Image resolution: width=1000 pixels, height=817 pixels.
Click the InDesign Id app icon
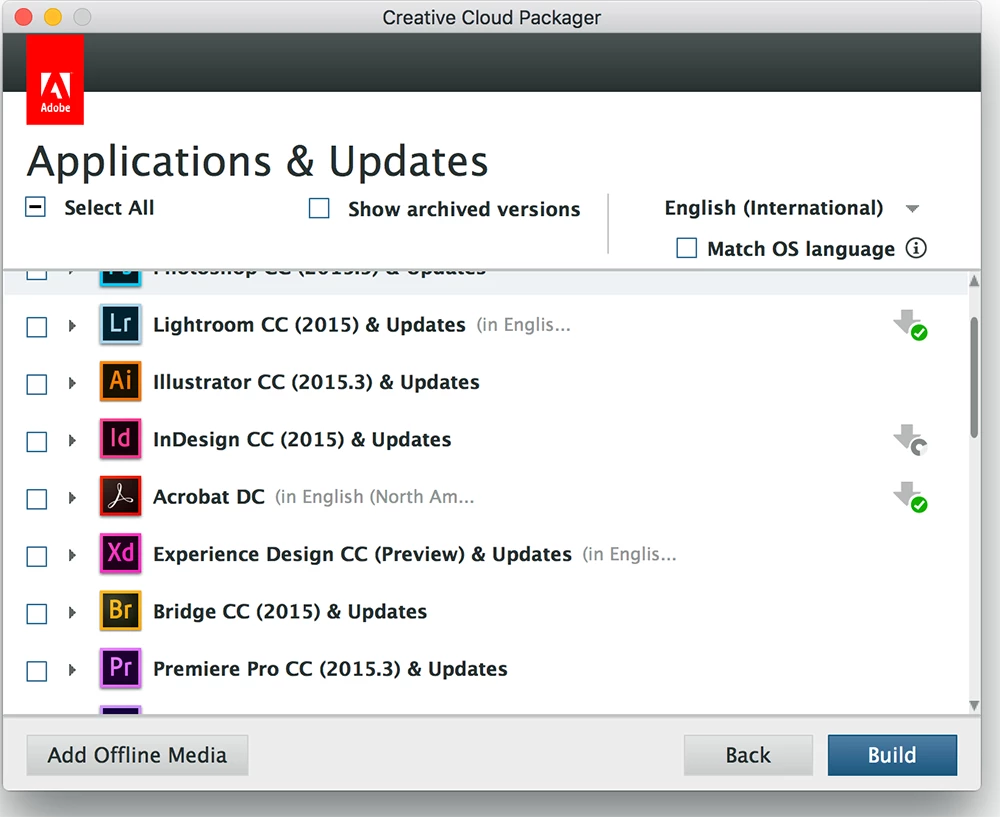pos(121,439)
